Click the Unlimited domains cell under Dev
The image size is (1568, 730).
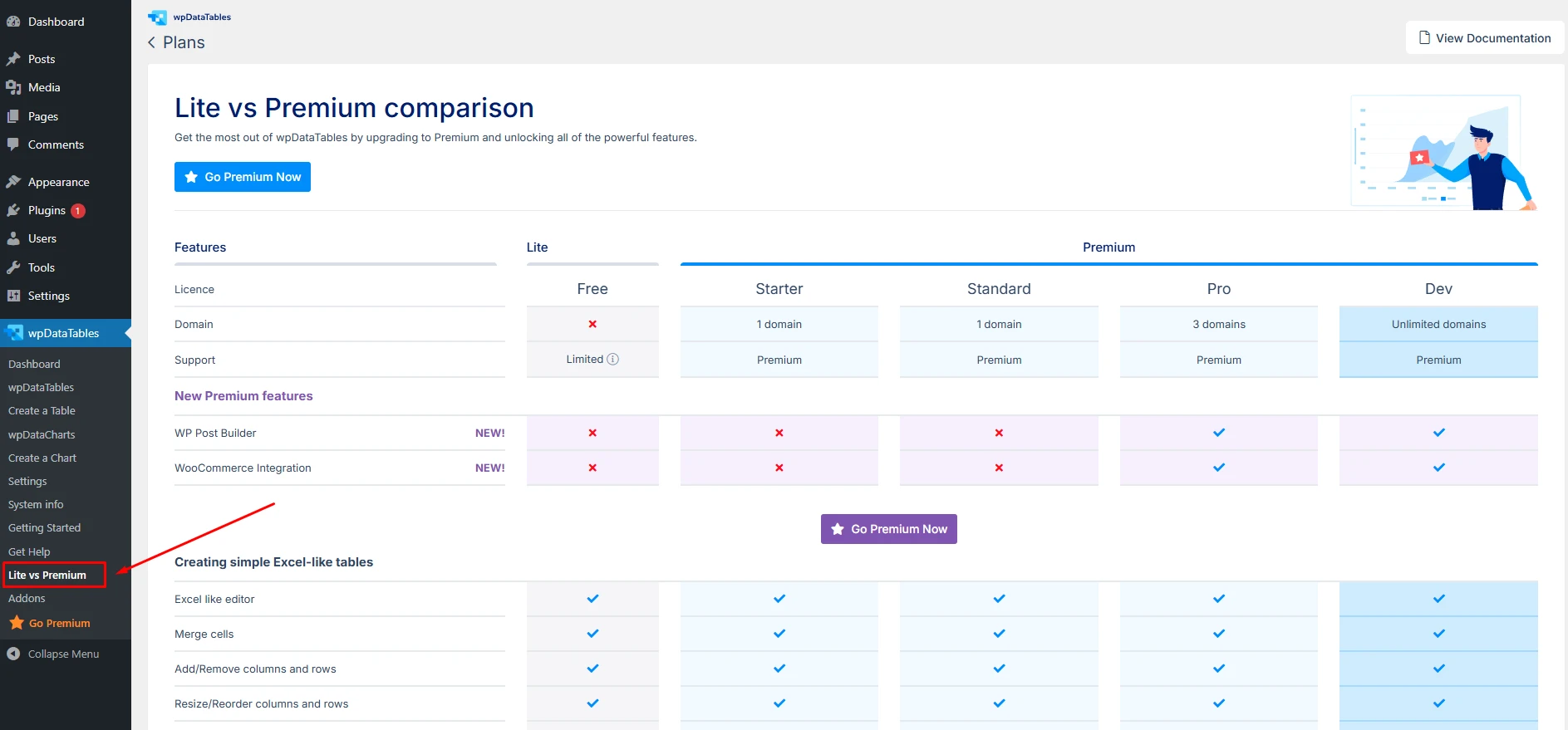coord(1438,324)
